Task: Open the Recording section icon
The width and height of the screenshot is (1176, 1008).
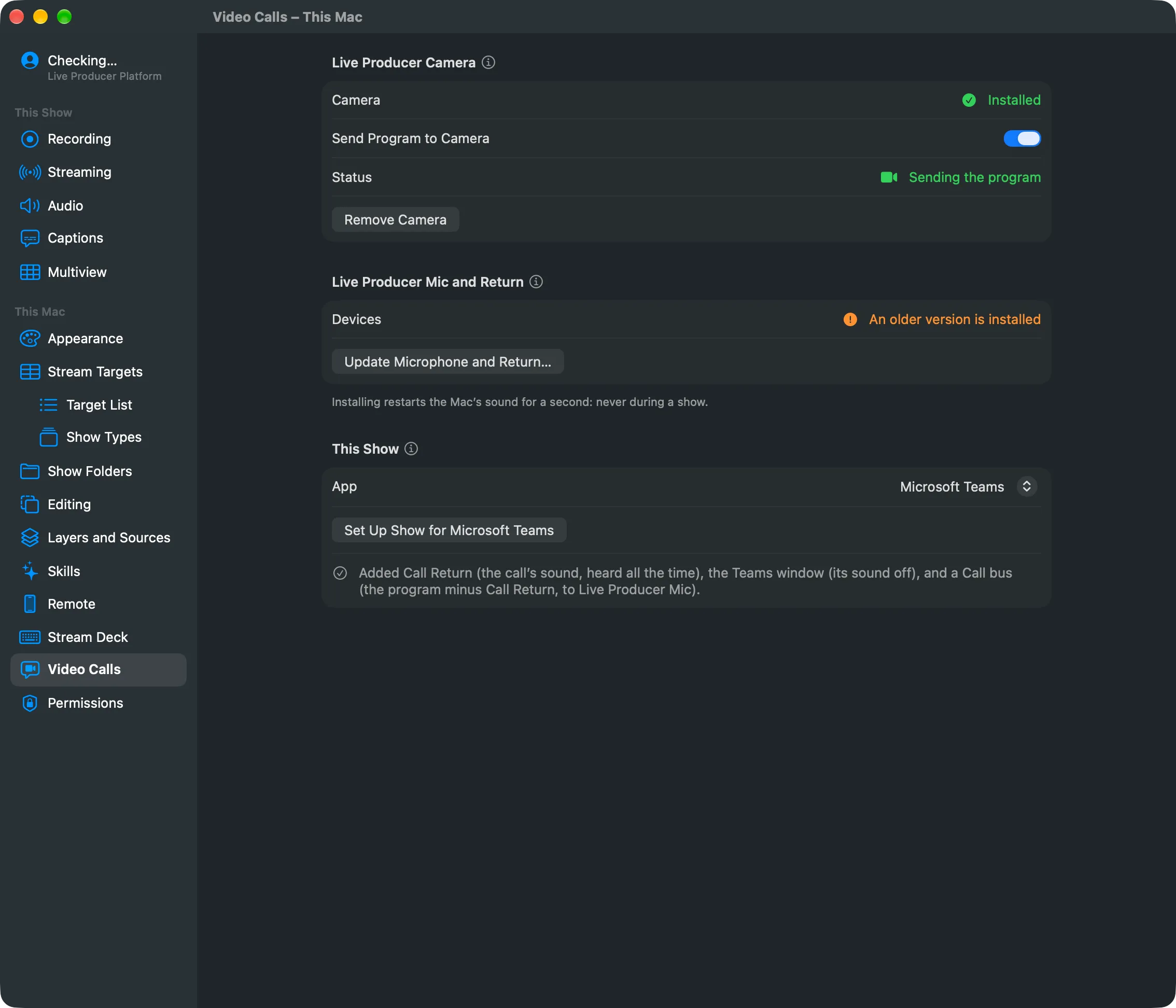Action: [x=30, y=139]
